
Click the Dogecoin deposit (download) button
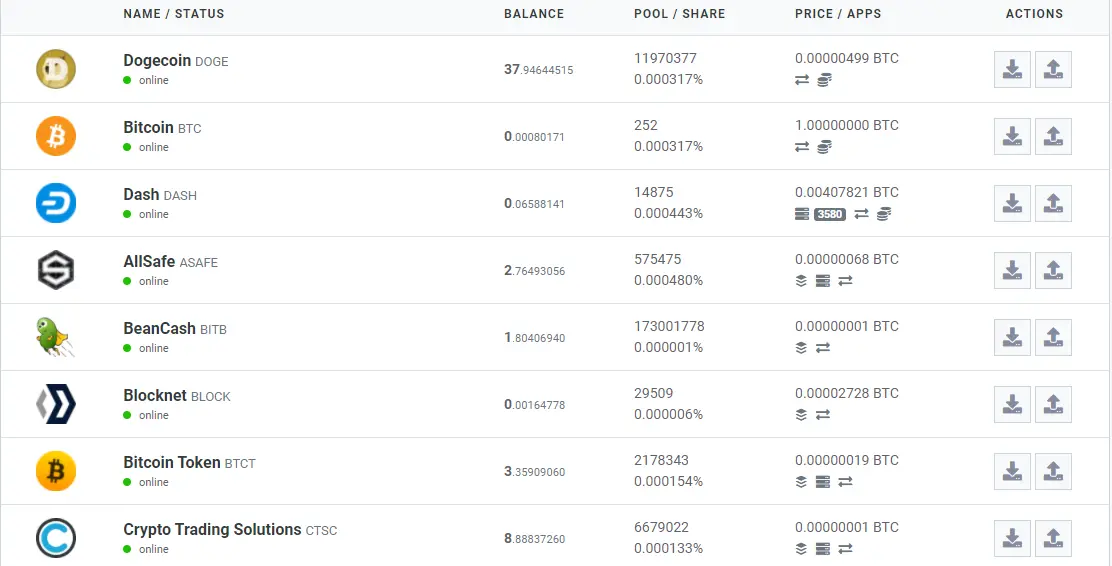1012,70
